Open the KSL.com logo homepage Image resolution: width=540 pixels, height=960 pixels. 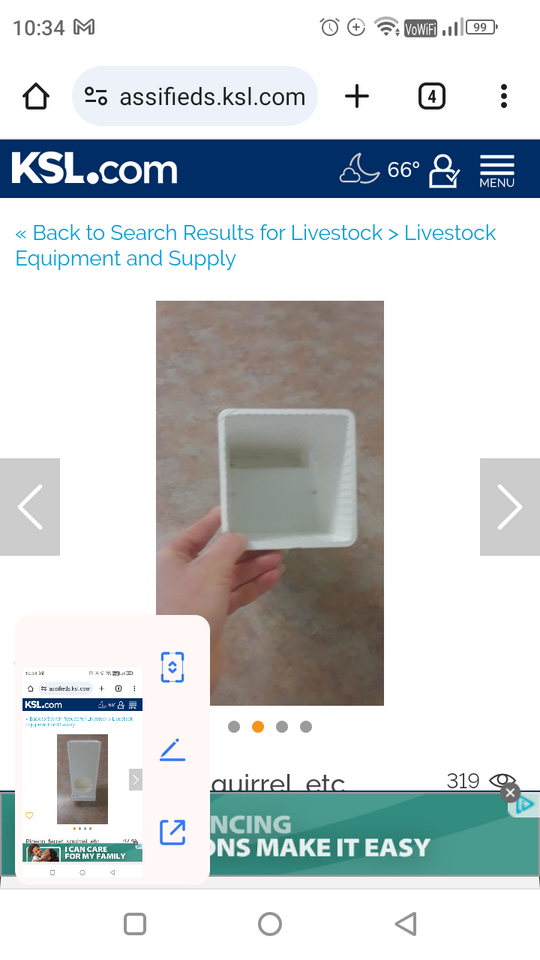coord(94,168)
